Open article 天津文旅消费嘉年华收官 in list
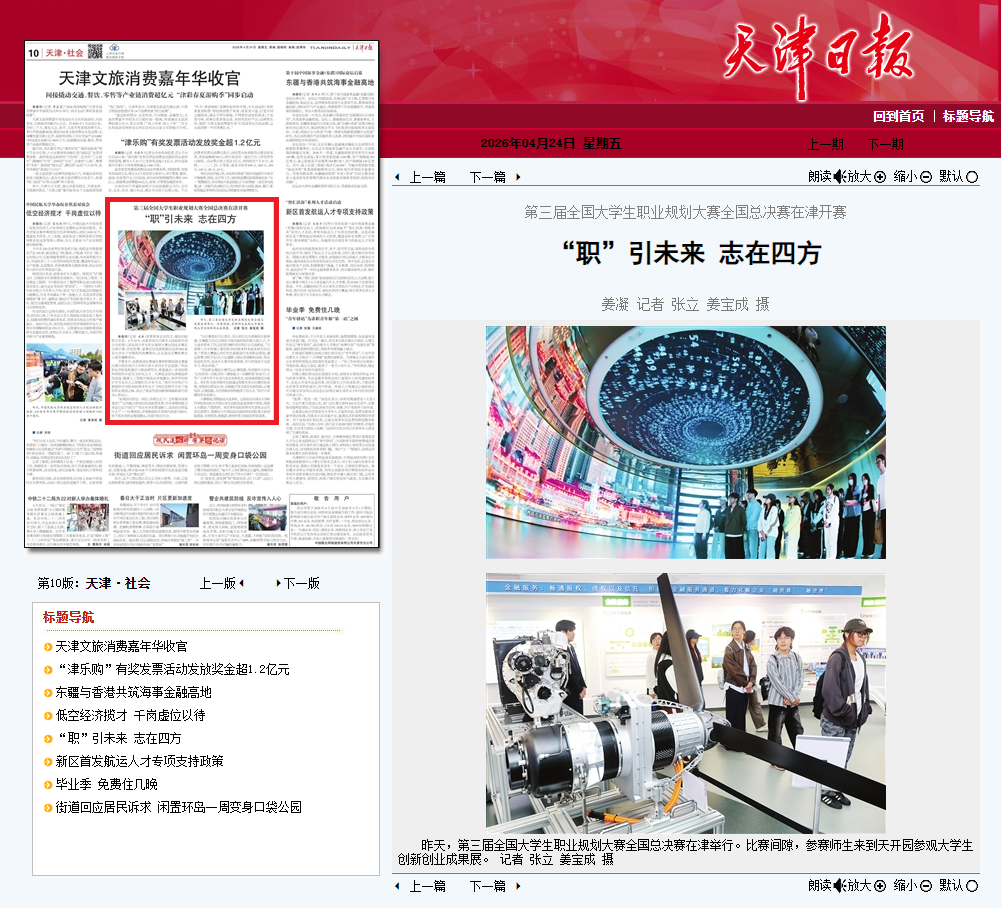The image size is (1002, 908). (121, 647)
